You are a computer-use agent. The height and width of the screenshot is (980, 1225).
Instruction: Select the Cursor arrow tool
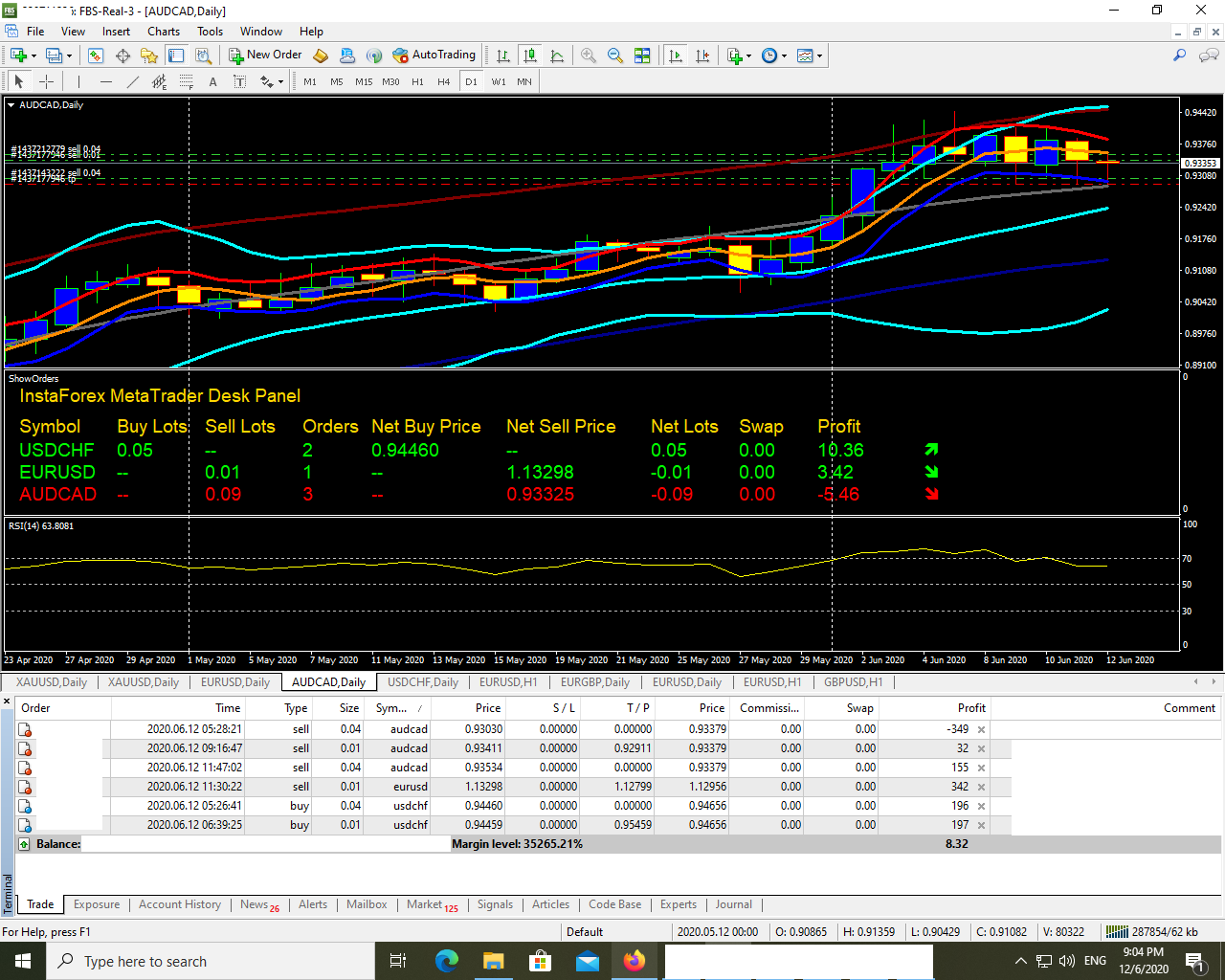pos(18,82)
